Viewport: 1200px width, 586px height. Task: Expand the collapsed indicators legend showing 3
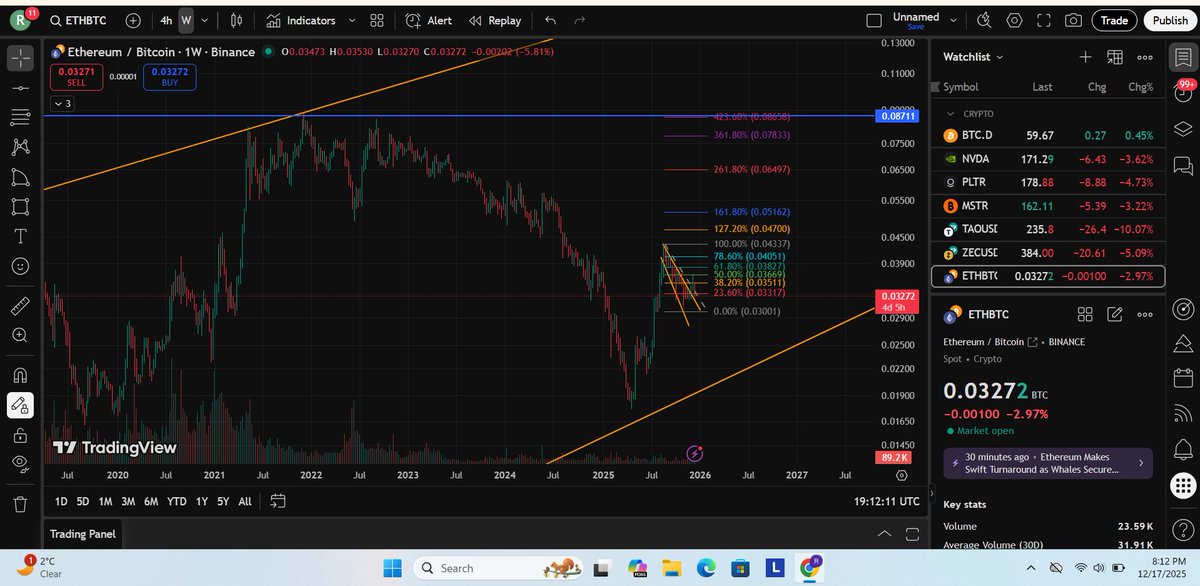(x=62, y=103)
